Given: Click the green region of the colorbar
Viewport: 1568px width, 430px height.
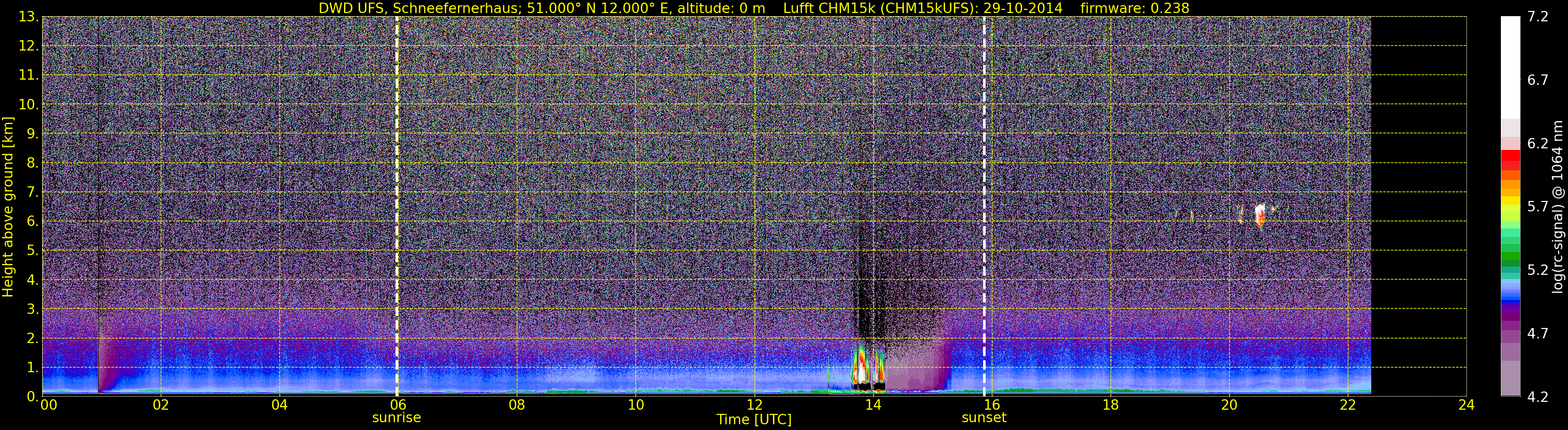Looking at the screenshot, I should click(1511, 250).
